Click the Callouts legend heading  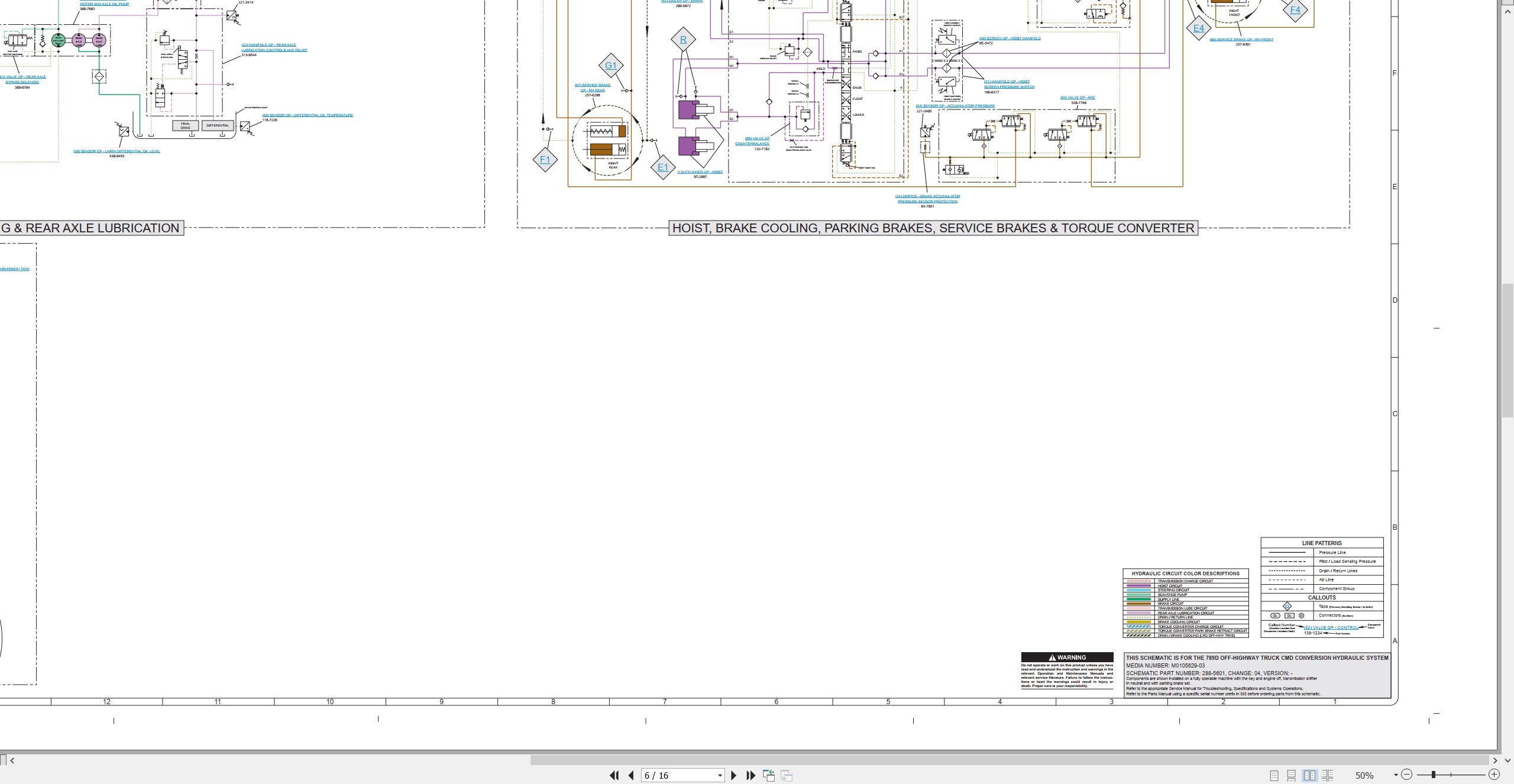point(1322,598)
